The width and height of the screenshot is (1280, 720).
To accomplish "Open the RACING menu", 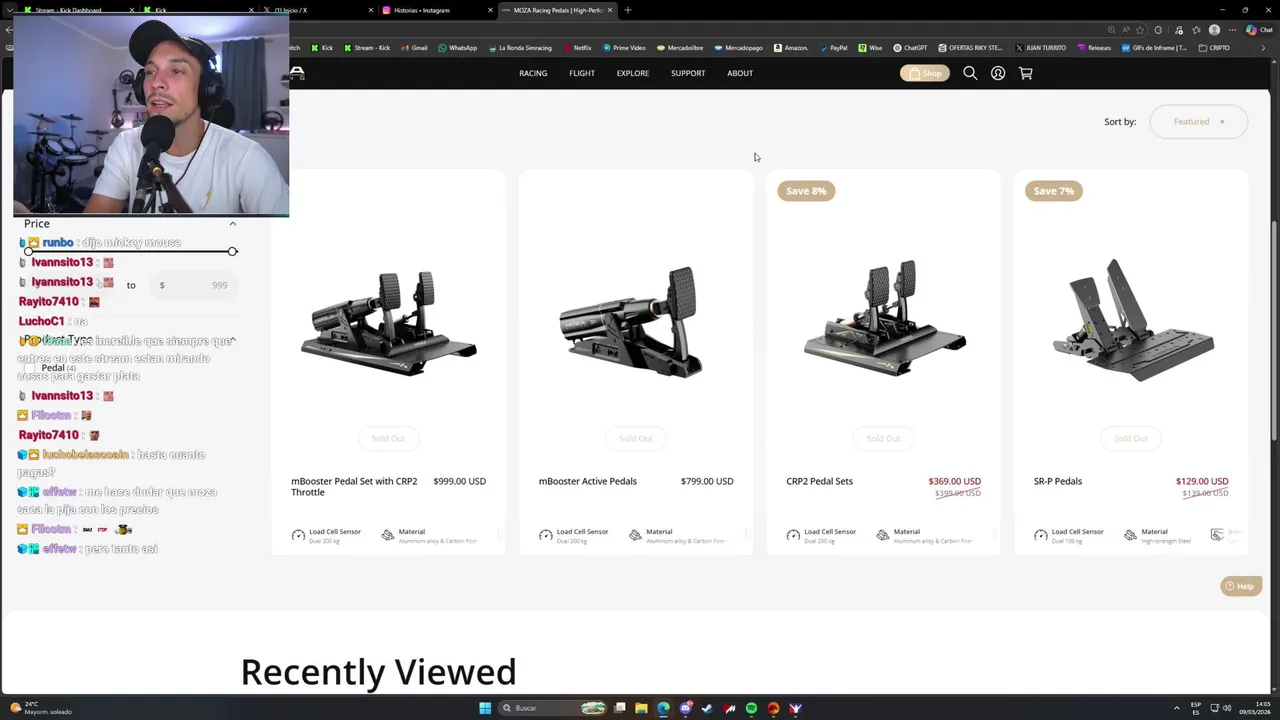I will tap(533, 73).
